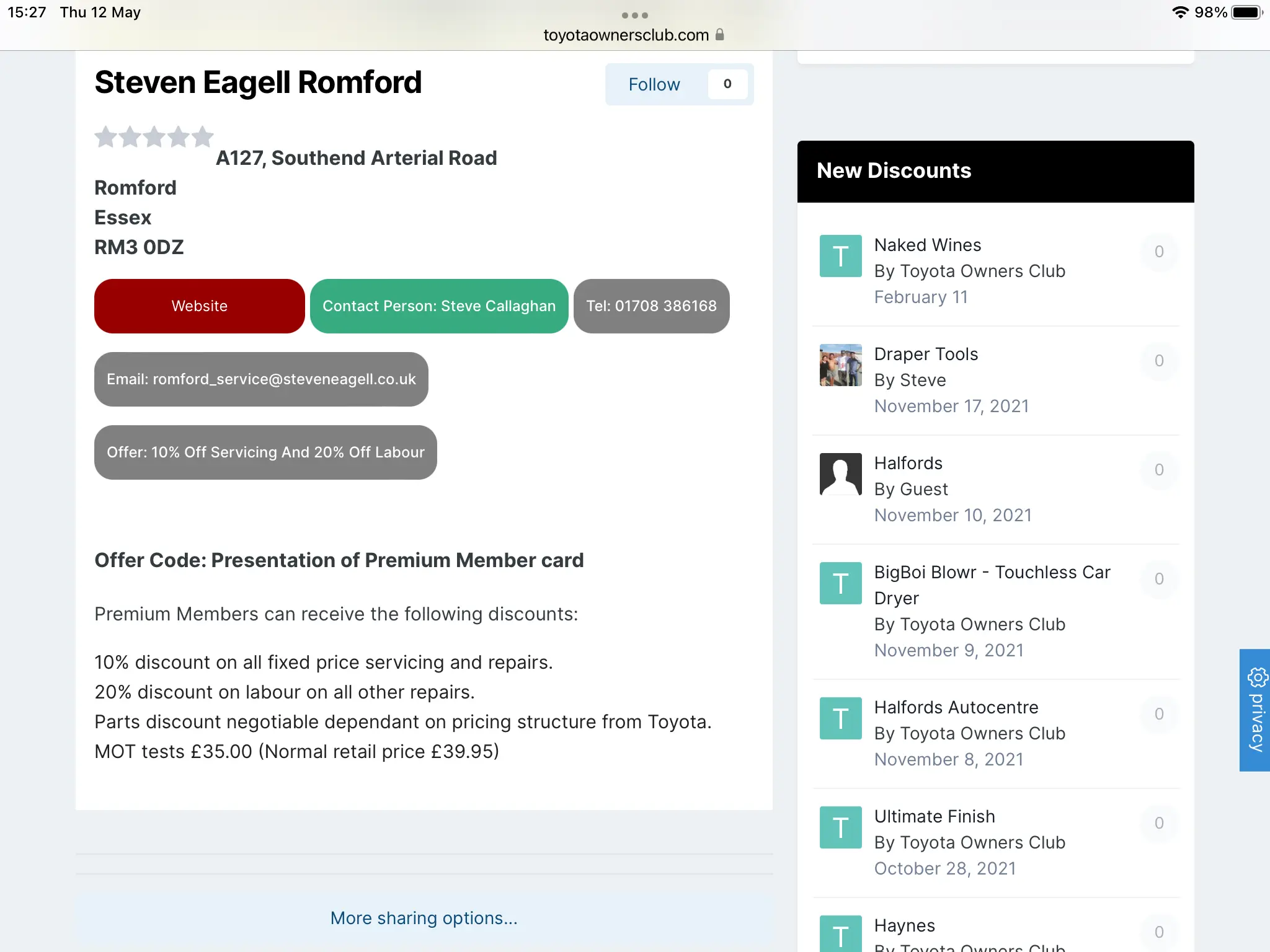The width and height of the screenshot is (1270, 952).
Task: Click the New Discounts header
Action: click(995, 171)
